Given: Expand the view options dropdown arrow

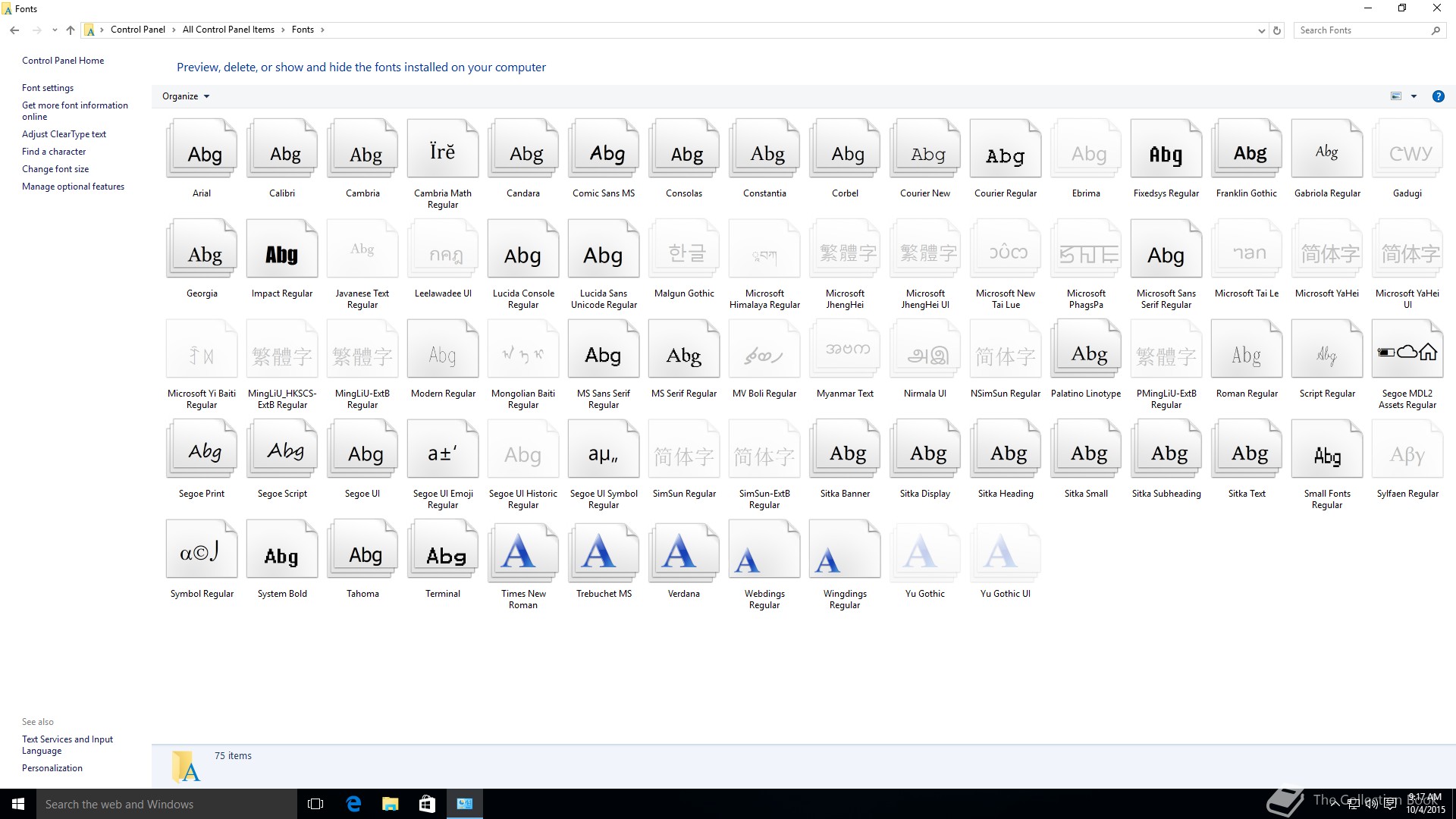Looking at the screenshot, I should coord(1414,96).
